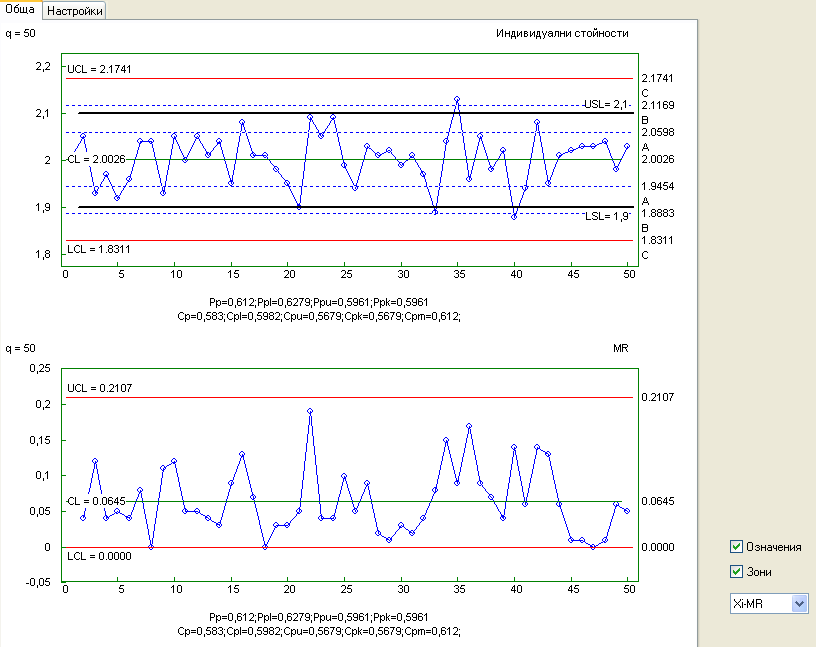Switch to the Настройки tab

coord(75,10)
